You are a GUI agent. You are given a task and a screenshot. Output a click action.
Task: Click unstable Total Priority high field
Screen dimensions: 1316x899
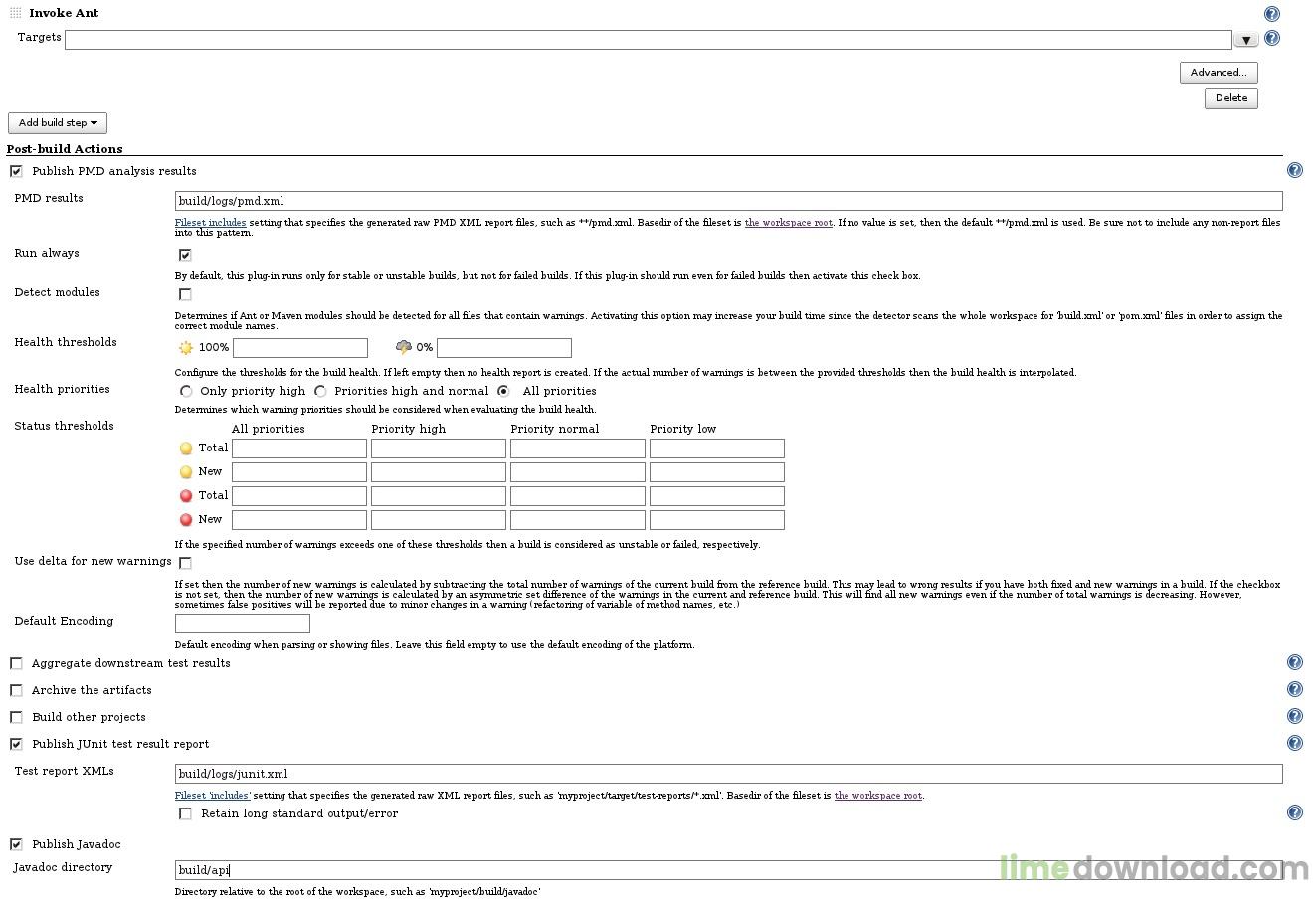click(x=439, y=449)
